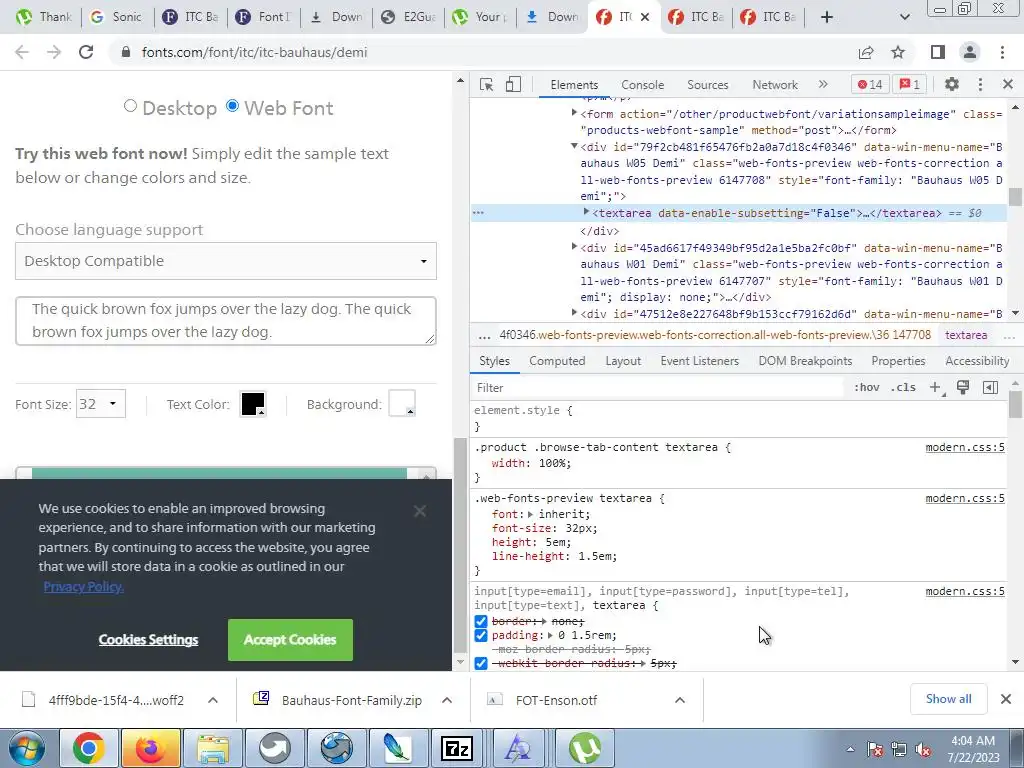Dismiss the cookie banner X
Viewport: 1024px width, 768px height.
click(x=420, y=511)
